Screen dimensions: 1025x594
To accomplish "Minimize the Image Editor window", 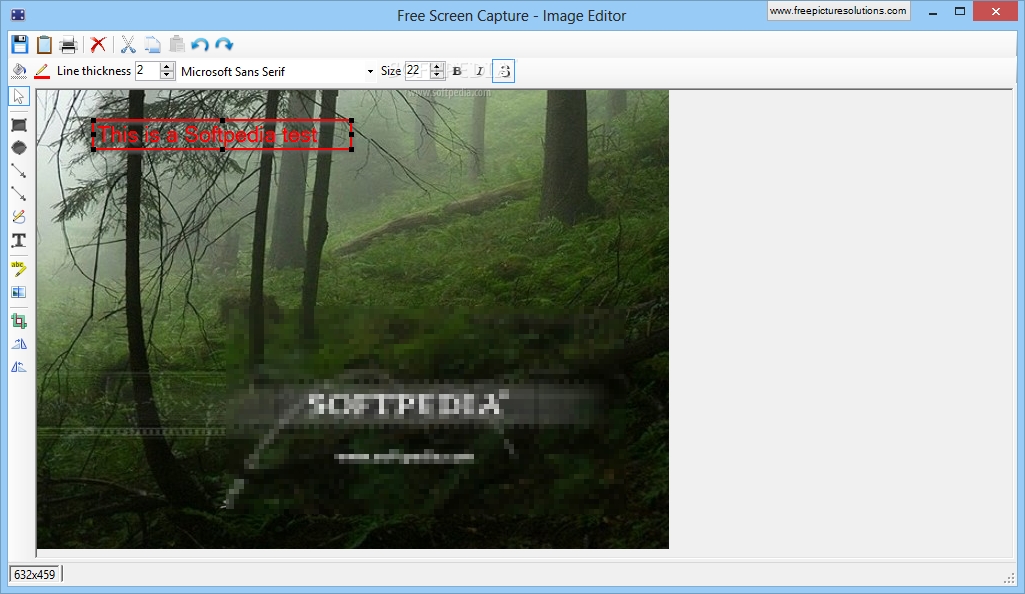I will [x=933, y=12].
